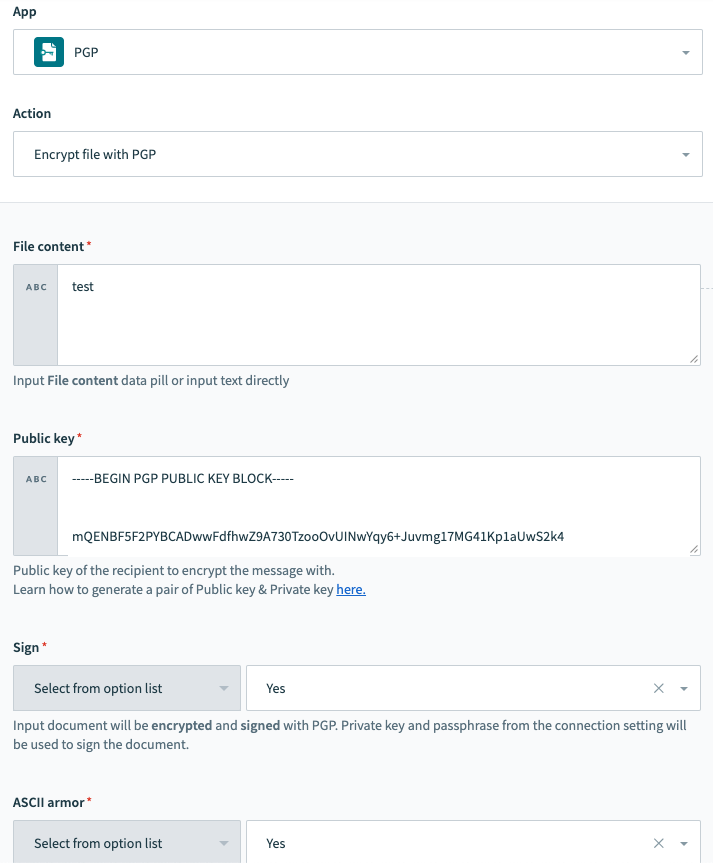
Task: Open the Action dropdown showing Encrypt file with PGP
Action: pos(357,154)
